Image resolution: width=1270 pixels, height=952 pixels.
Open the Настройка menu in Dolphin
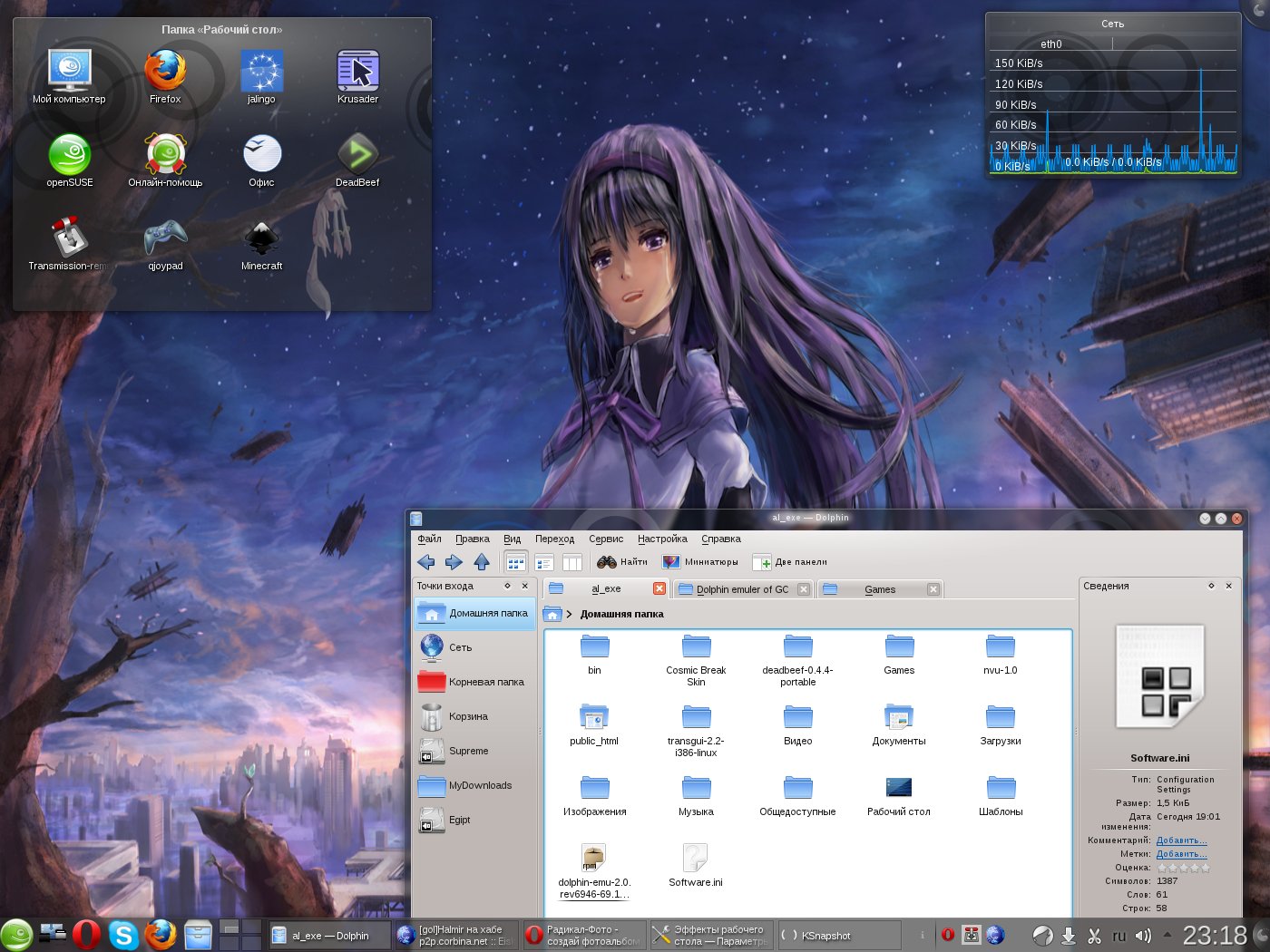662,539
